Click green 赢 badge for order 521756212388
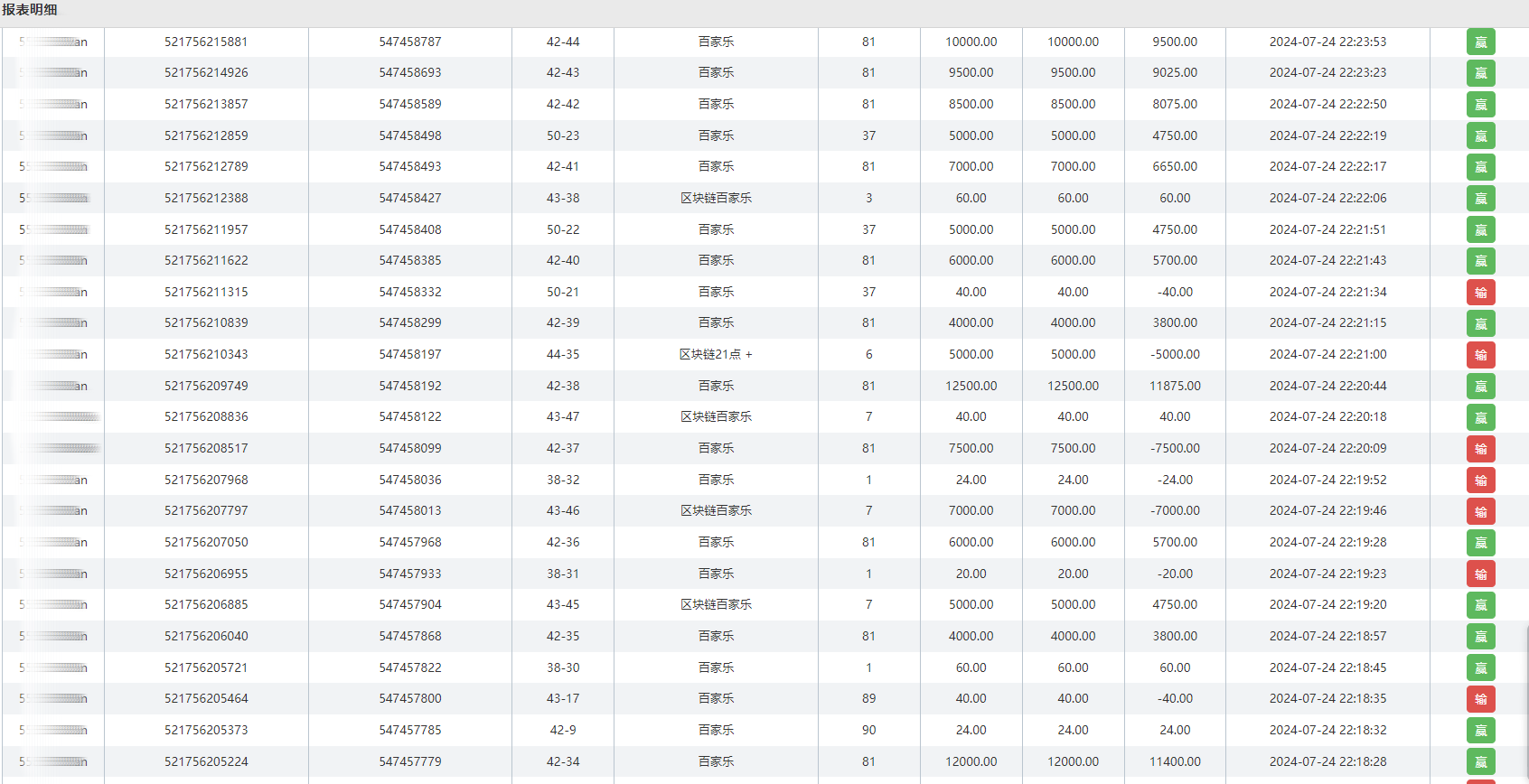Viewport: 1529px width, 784px height. [x=1480, y=199]
